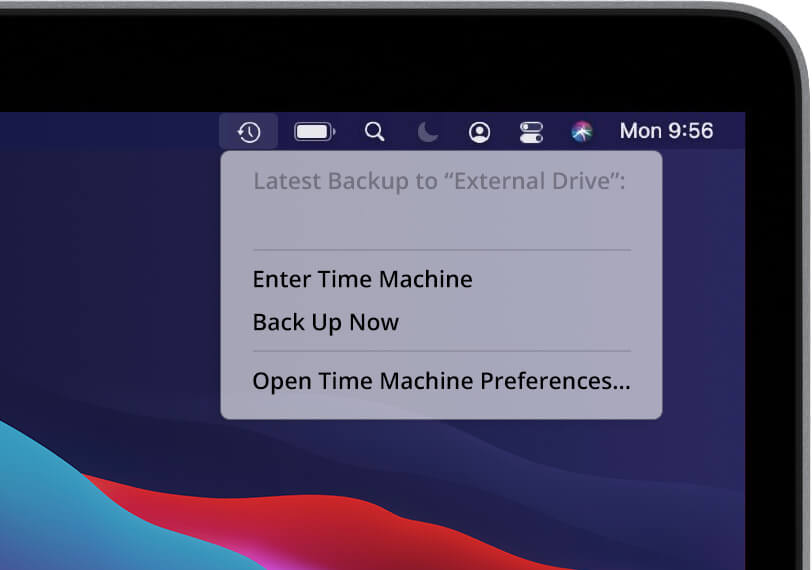
Task: Open the battery status icon
Action: (314, 131)
